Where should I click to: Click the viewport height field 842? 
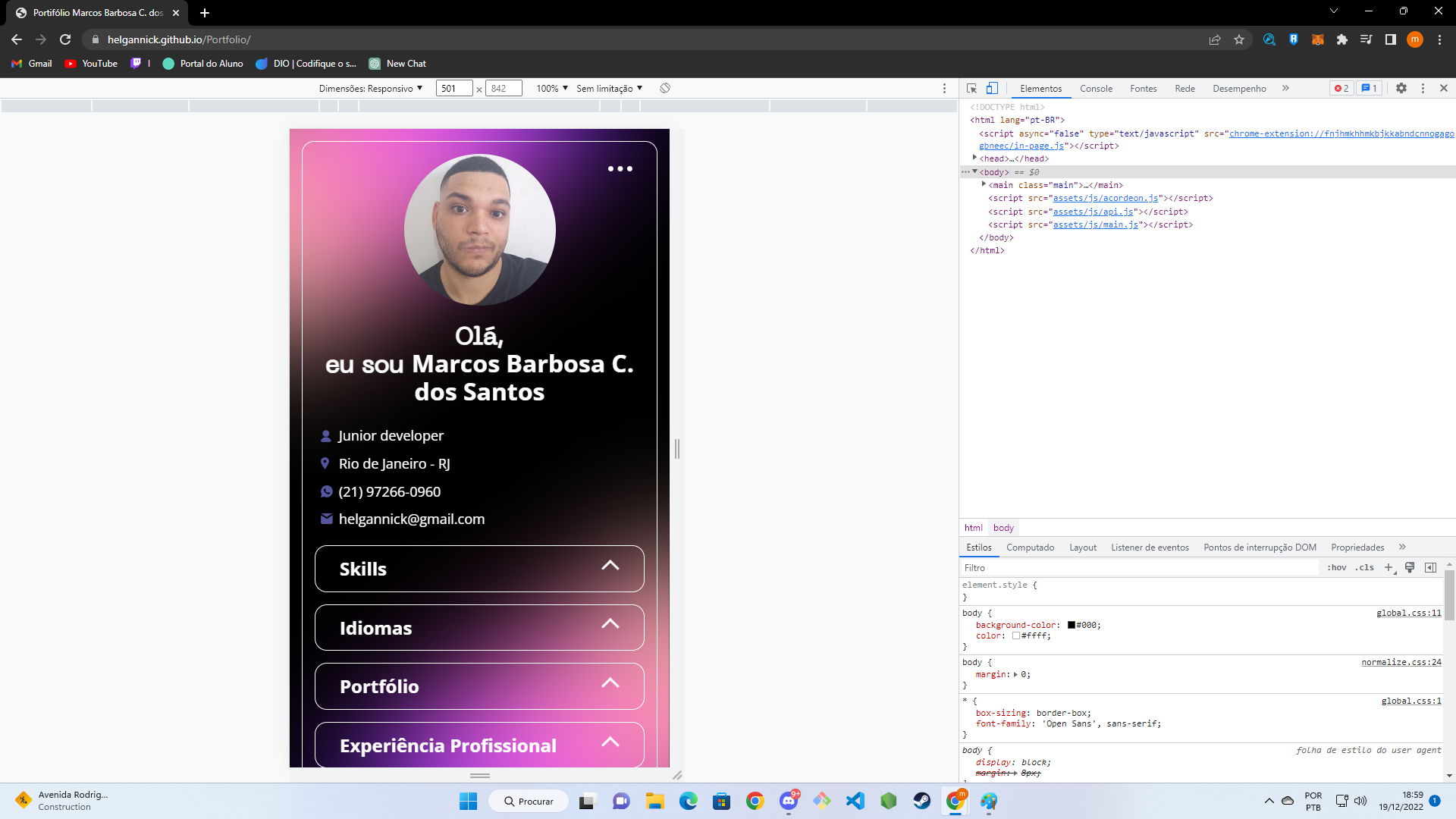click(x=504, y=89)
